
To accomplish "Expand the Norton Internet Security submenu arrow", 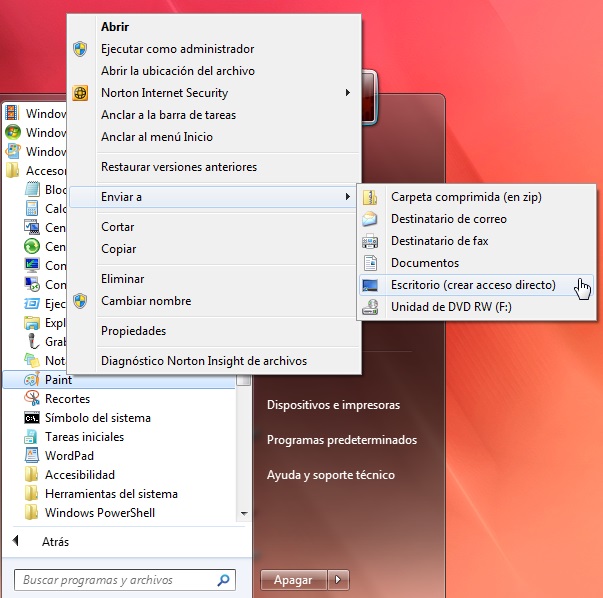I will 348,93.
